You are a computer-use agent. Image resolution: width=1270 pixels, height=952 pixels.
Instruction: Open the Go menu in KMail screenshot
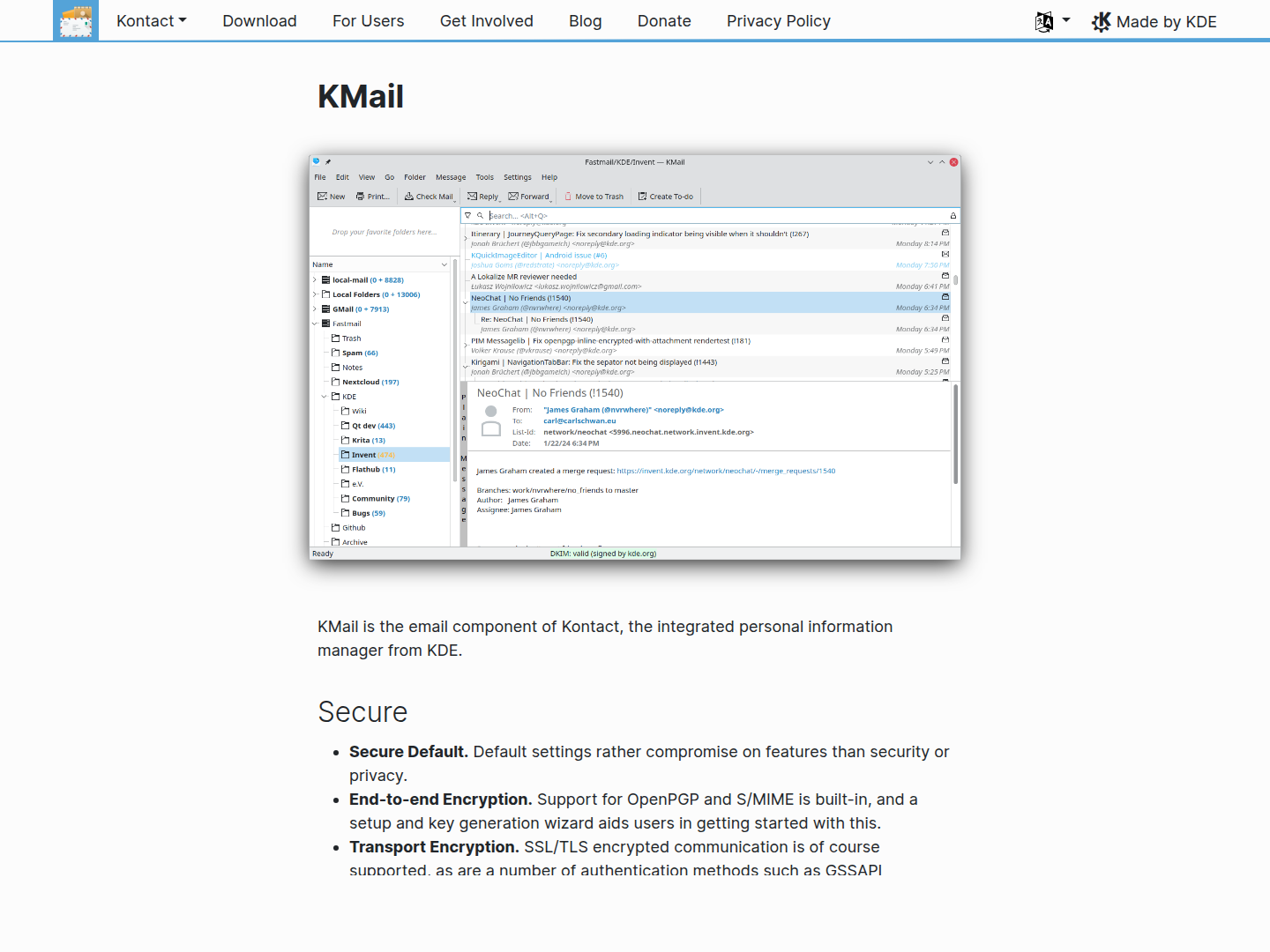click(x=390, y=177)
